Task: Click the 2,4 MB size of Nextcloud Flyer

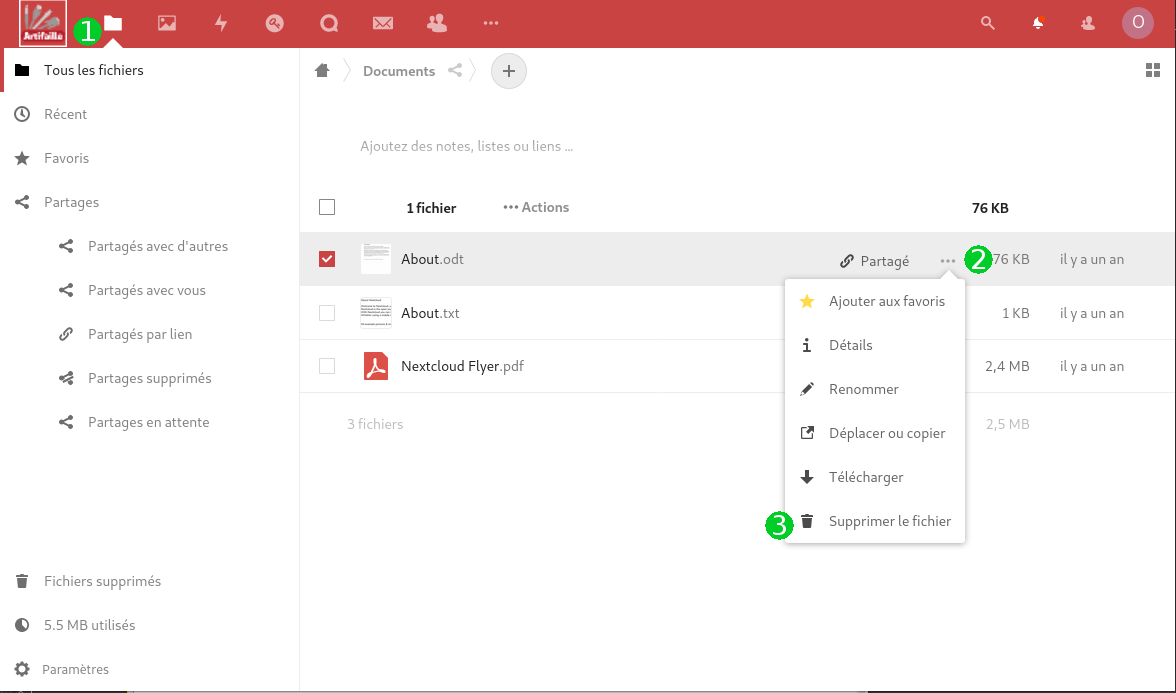Action: [x=1007, y=366]
